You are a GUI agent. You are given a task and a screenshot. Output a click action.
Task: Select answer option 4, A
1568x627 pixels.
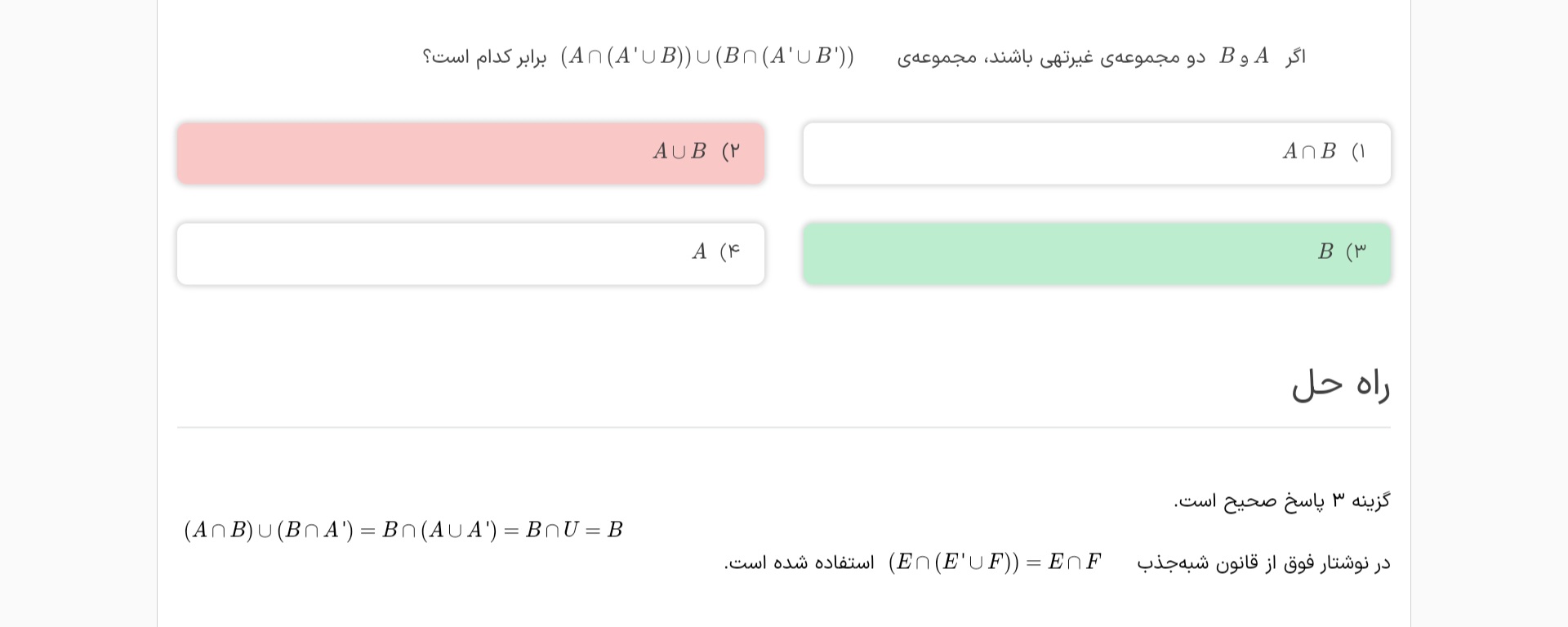tap(470, 253)
